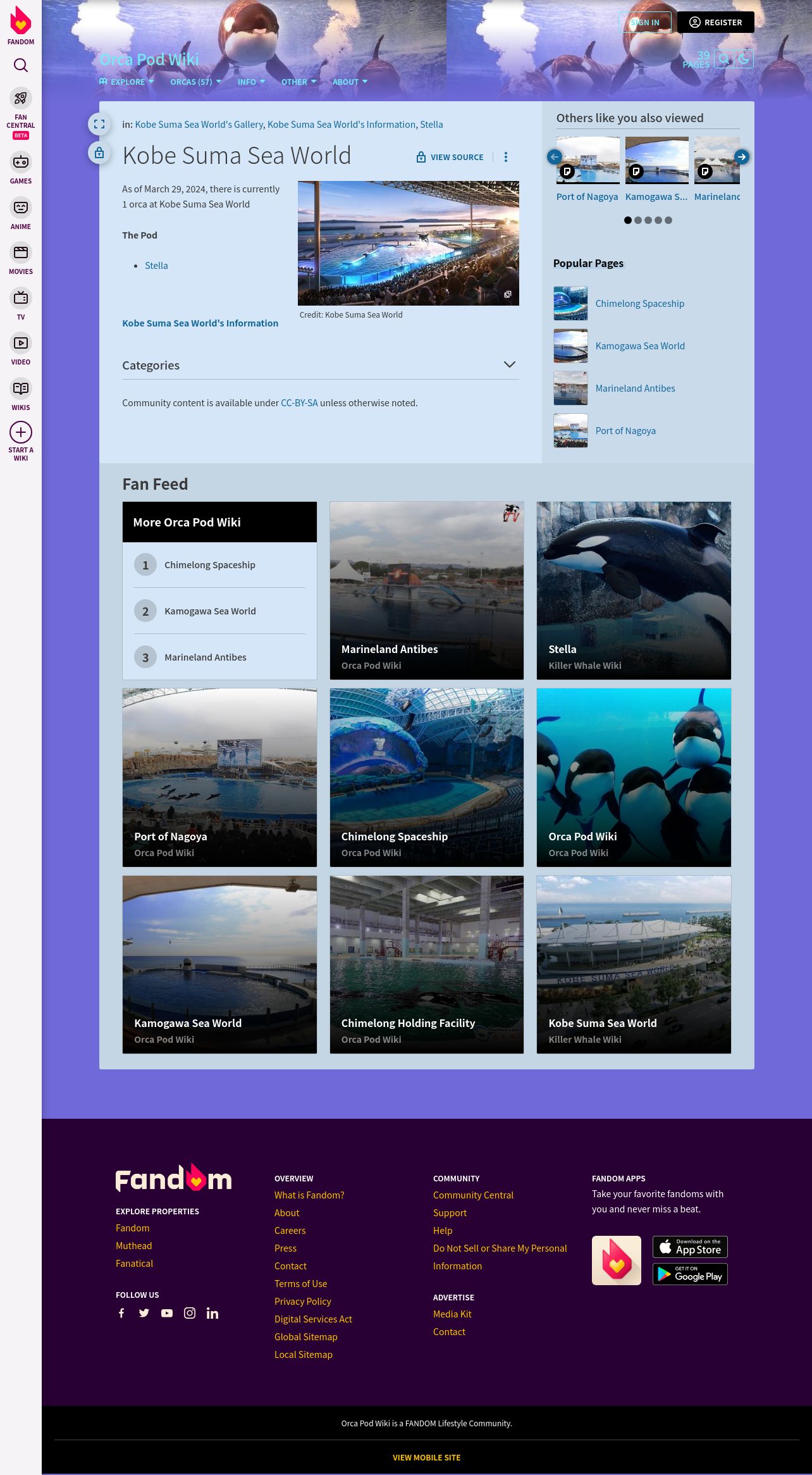
Task: Open the Chimelong Holding Facility feed card
Action: (x=427, y=964)
